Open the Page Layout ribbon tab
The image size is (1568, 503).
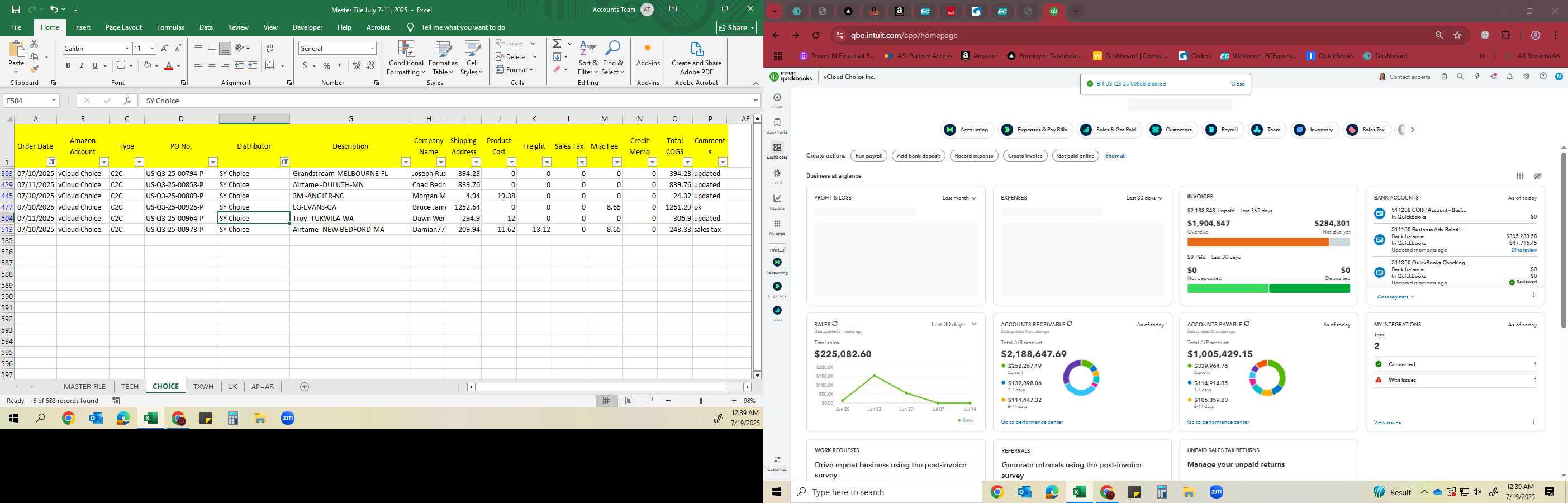click(123, 27)
